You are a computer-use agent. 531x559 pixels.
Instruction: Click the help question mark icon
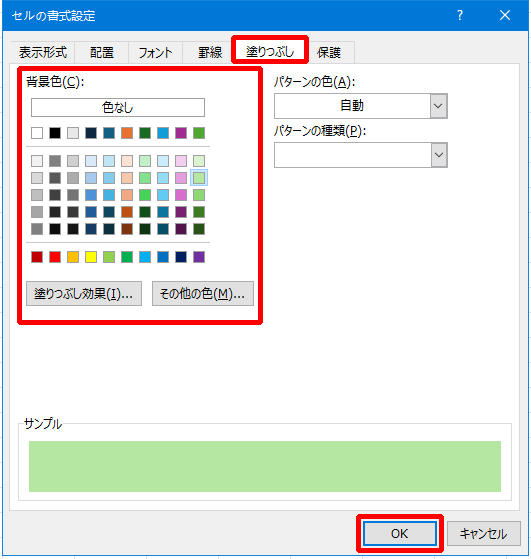[x=460, y=15]
